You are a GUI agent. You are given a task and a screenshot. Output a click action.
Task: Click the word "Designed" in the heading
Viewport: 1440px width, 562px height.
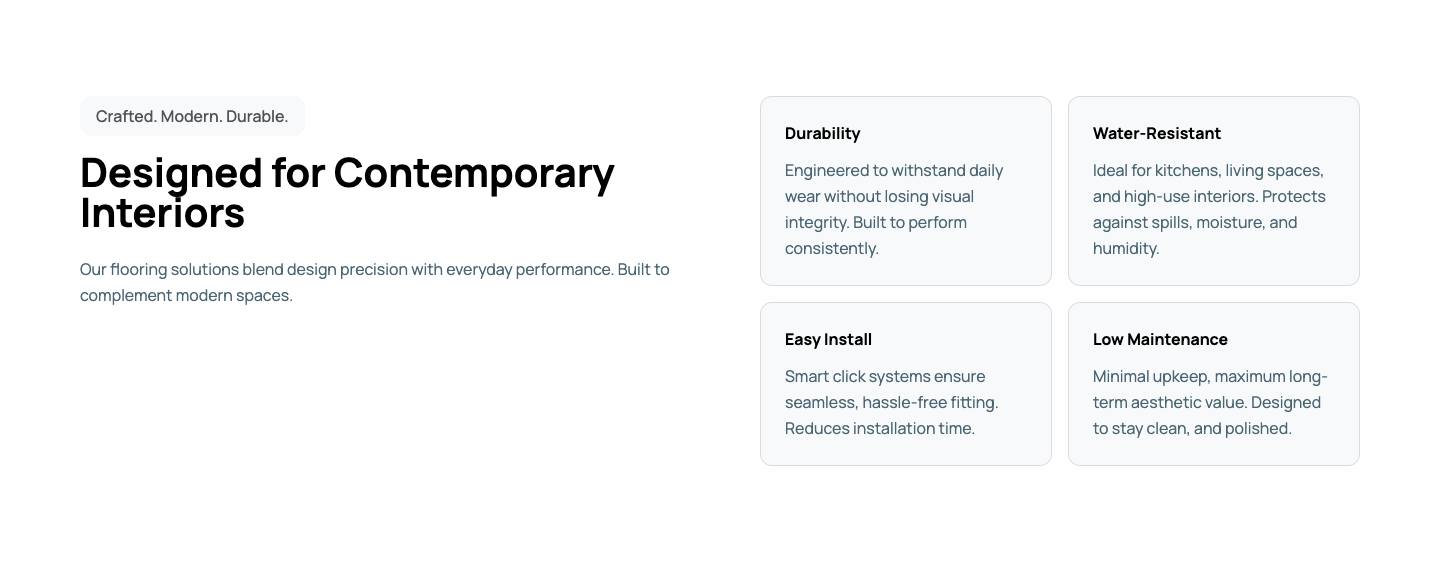click(171, 173)
